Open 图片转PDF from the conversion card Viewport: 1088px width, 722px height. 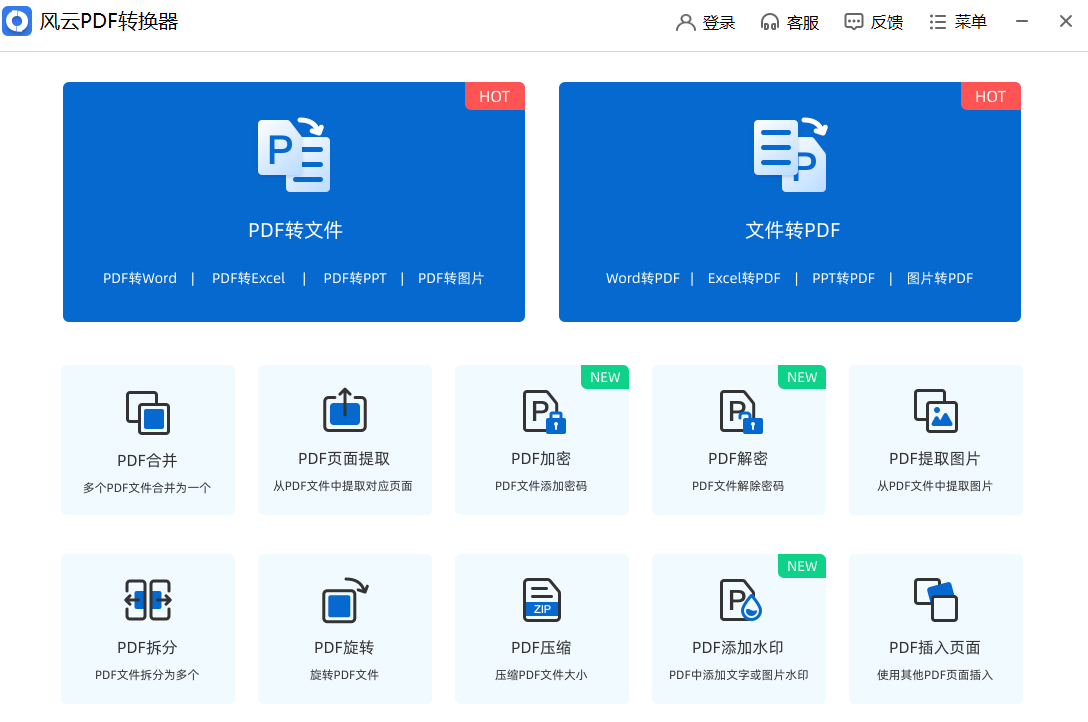(940, 278)
